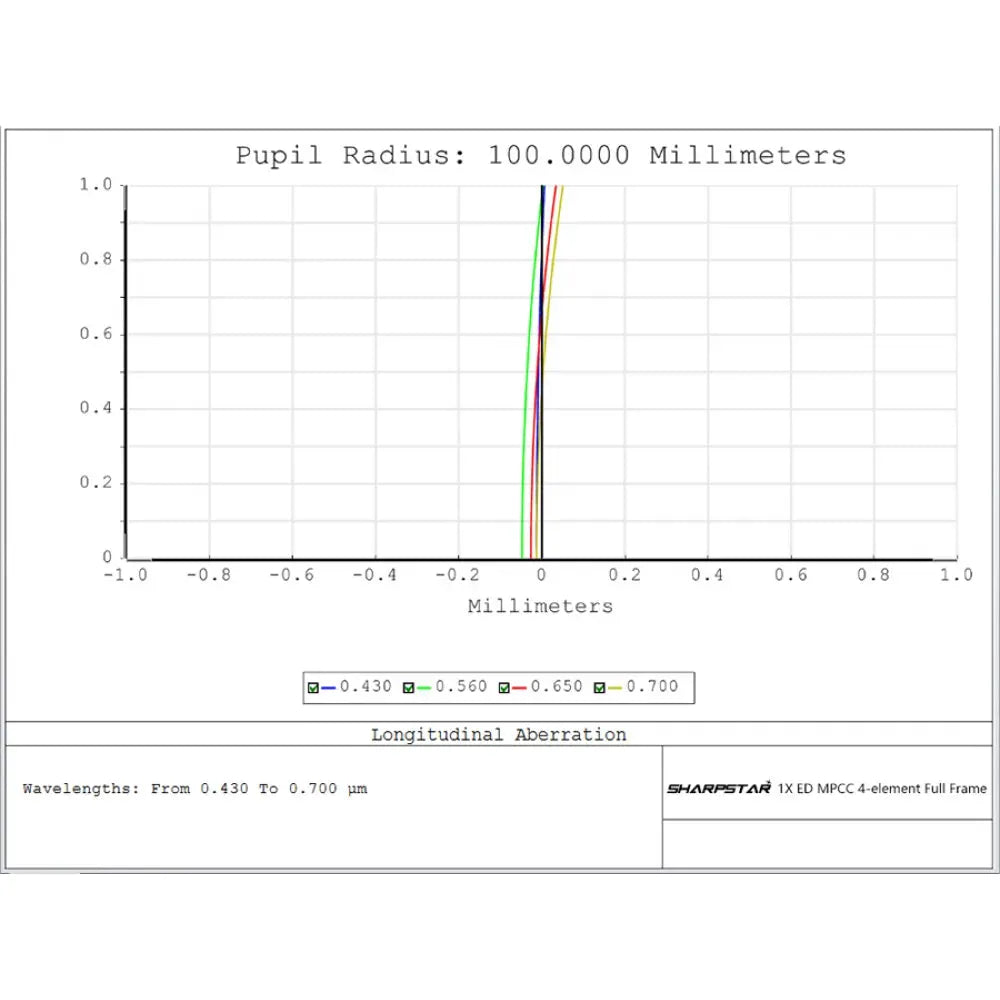Click the SharpStar logo
This screenshot has height=1000, width=1000.
pyautogui.click(x=719, y=789)
